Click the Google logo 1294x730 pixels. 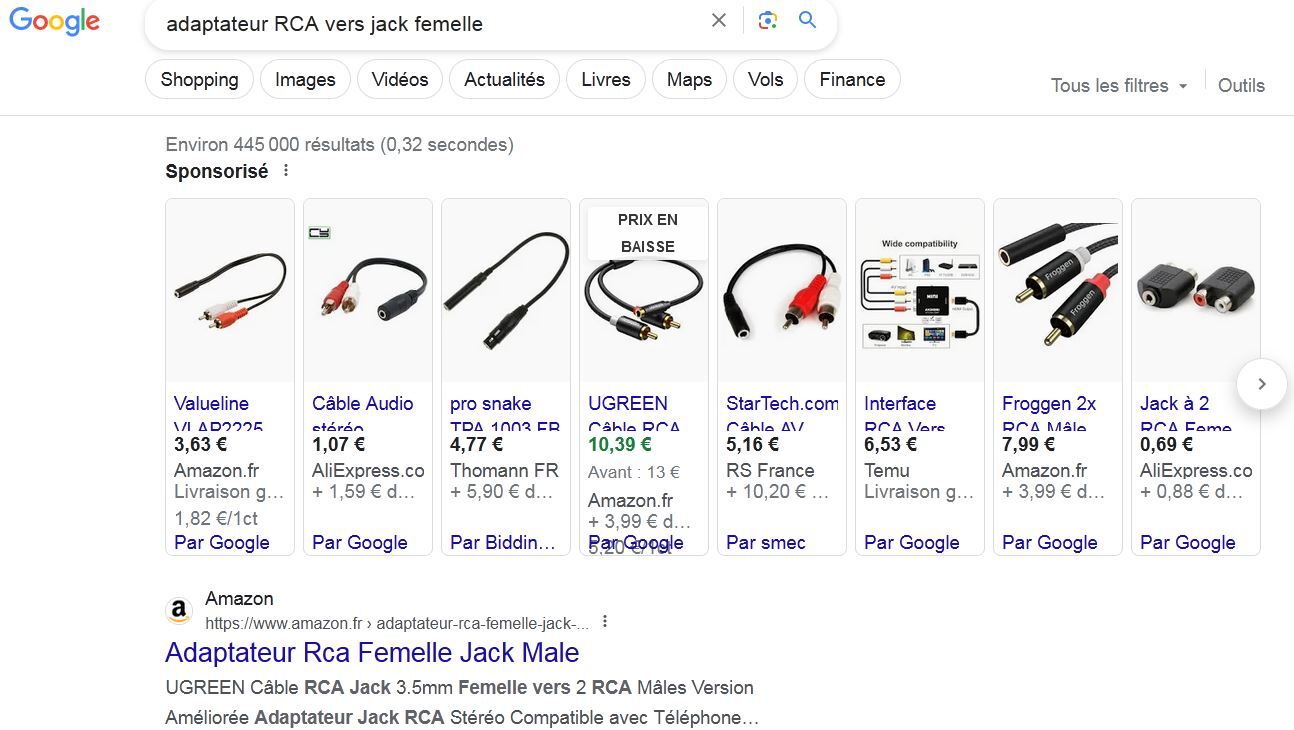[x=54, y=21]
